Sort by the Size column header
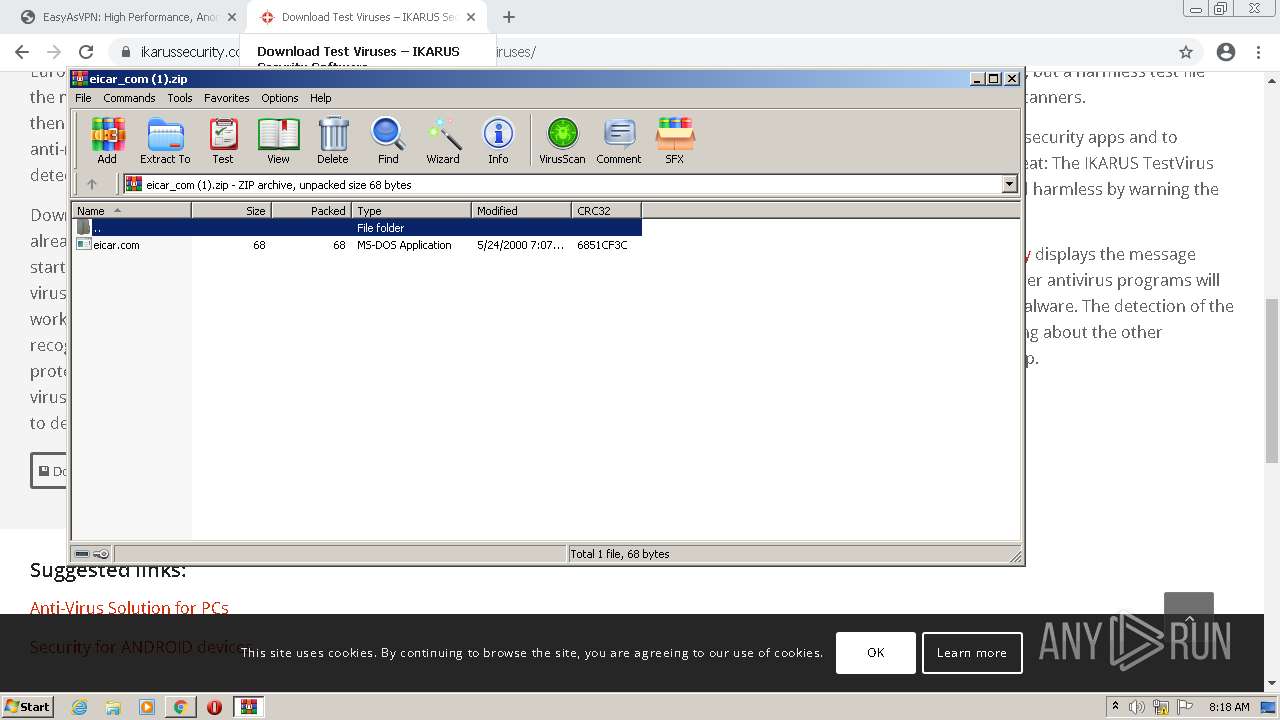 pos(231,210)
